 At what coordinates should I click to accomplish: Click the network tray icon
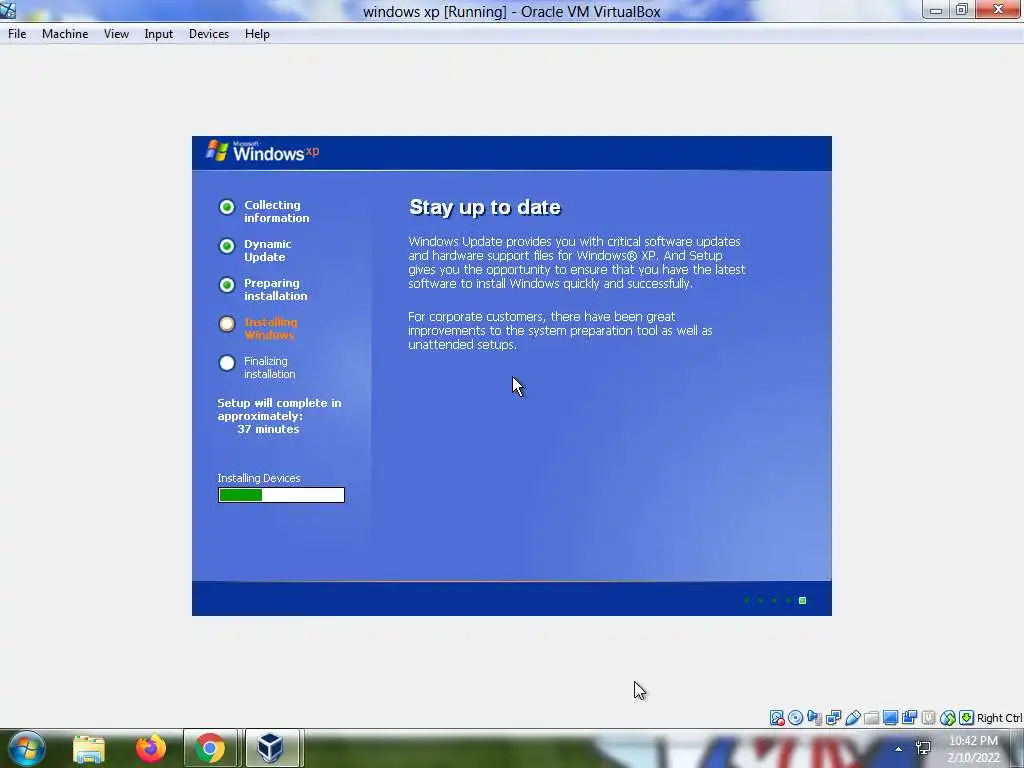[923, 748]
